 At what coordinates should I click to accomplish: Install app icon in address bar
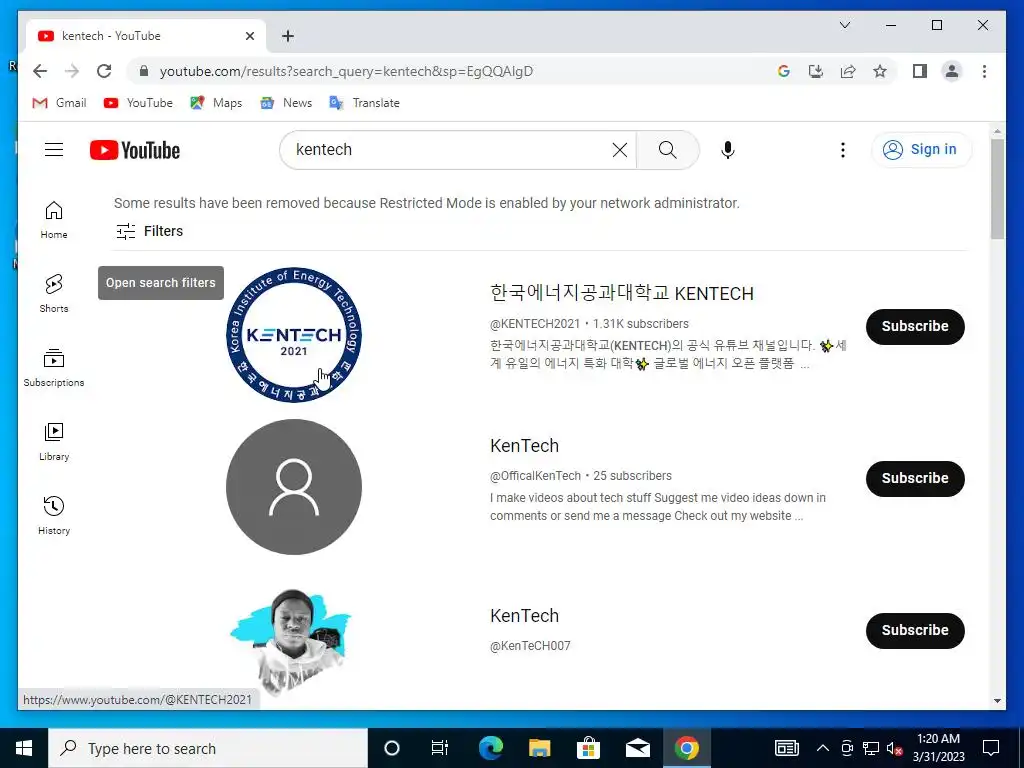816,71
